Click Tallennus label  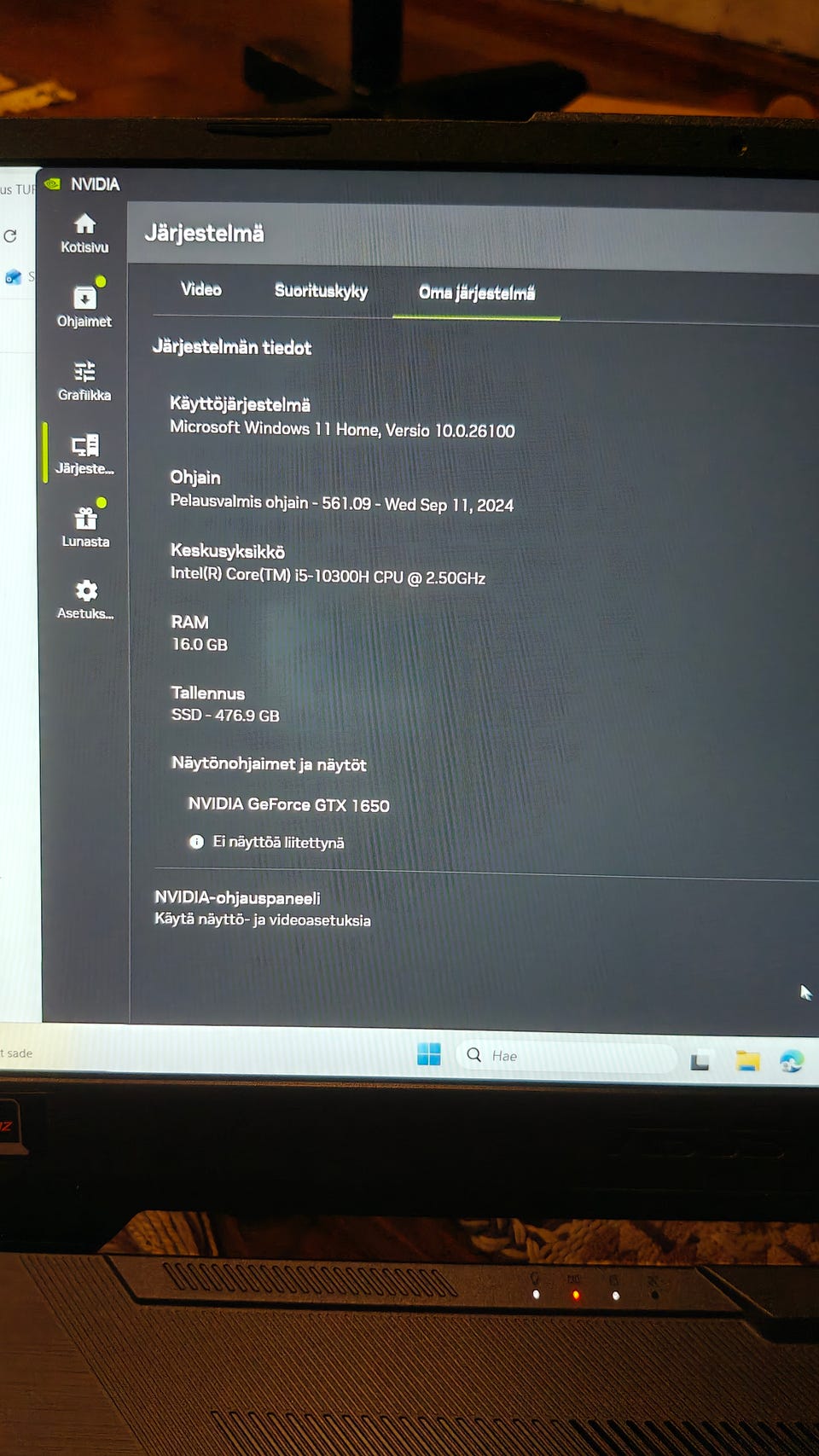(x=207, y=693)
